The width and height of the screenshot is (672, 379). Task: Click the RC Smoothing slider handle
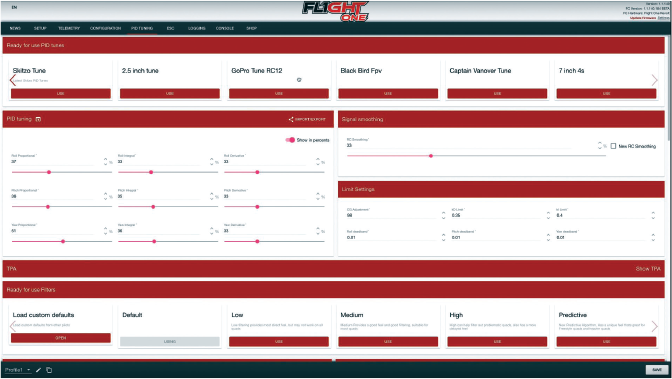[x=431, y=156]
